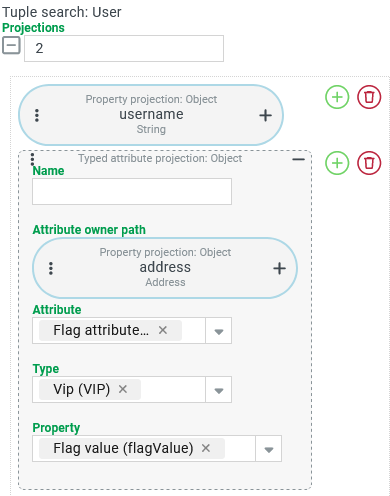Collapse the typed attribute projection panel
Image resolution: width=390 pixels, height=496 pixels.
click(298, 160)
